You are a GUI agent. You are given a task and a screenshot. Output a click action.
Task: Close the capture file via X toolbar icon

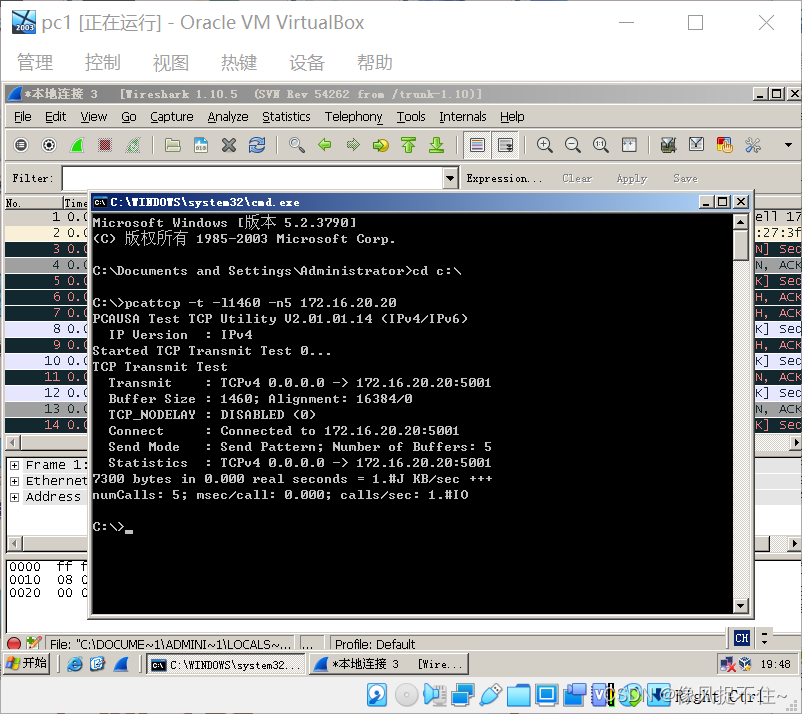pyautogui.click(x=229, y=145)
